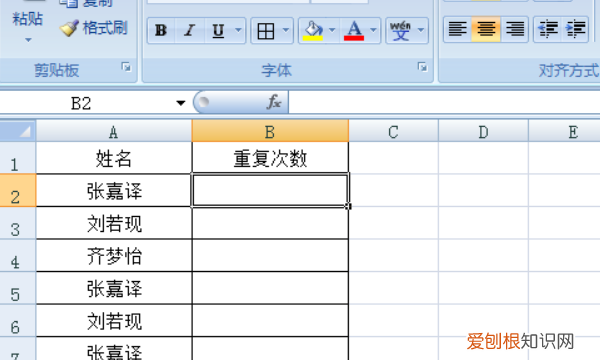Center align text
The image size is (600, 360).
click(x=486, y=29)
